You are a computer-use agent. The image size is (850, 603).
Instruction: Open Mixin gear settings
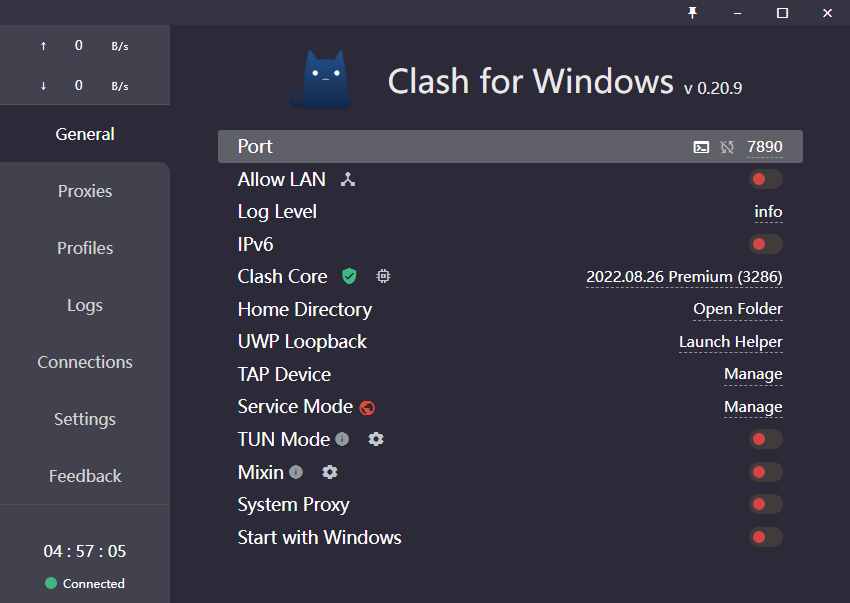click(x=330, y=472)
